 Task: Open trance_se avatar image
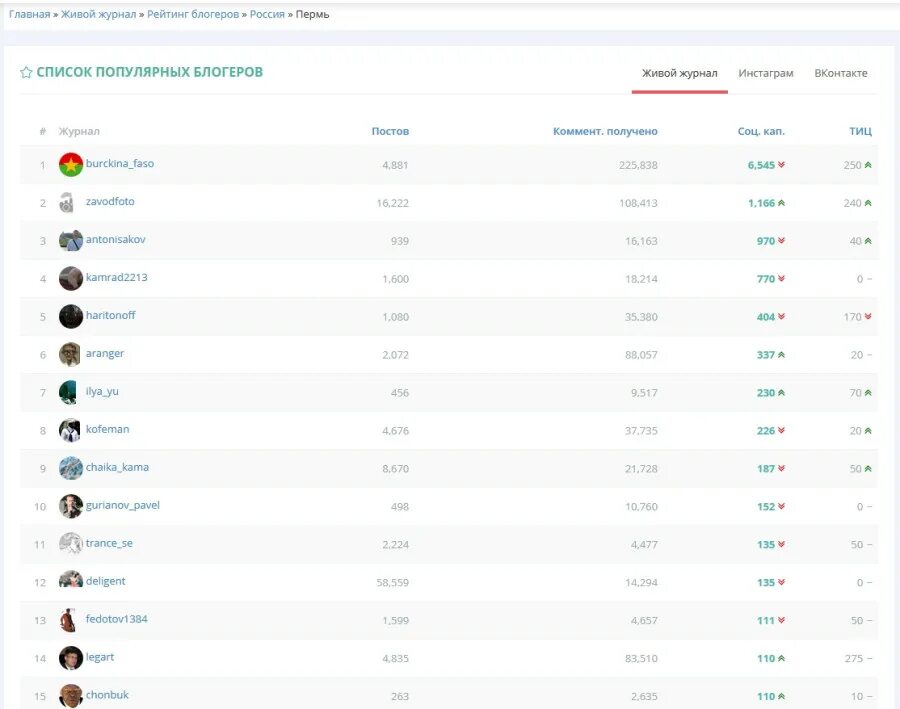pos(71,543)
